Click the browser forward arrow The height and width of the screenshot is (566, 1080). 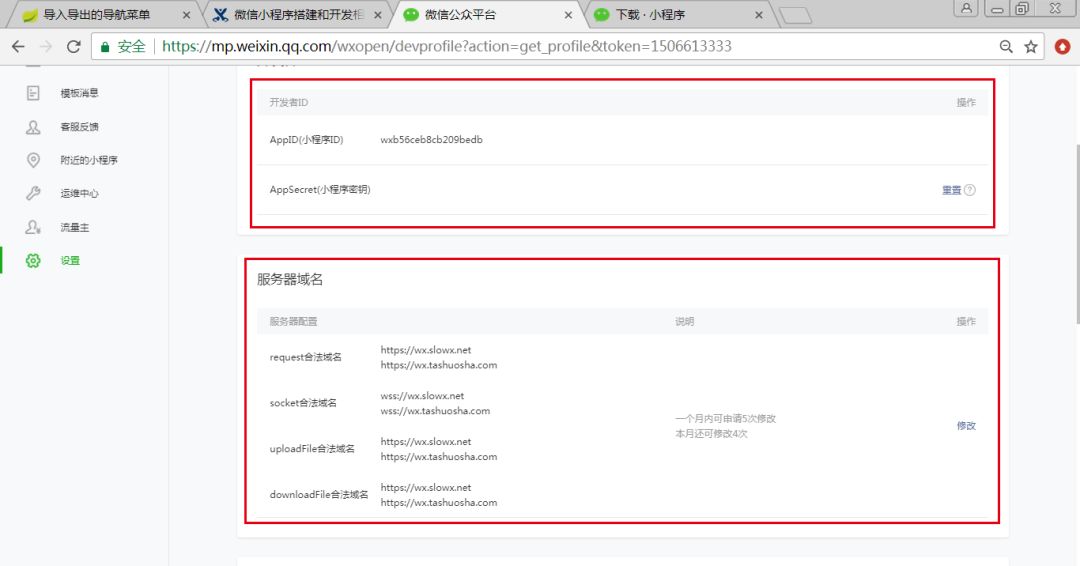[46, 46]
